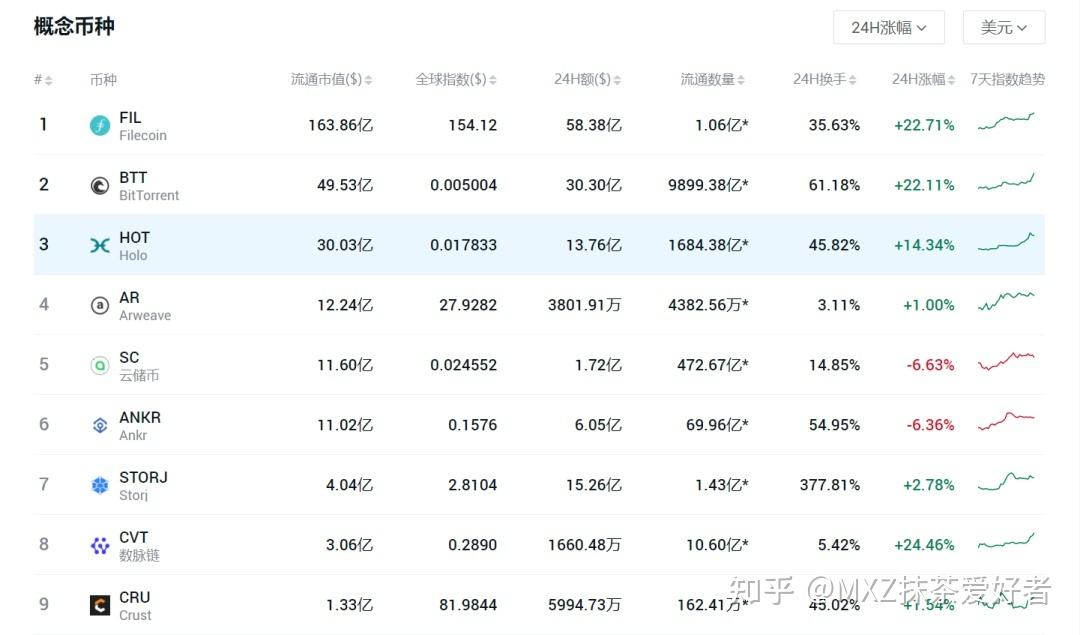Sort by the # rank column arrows
The height and width of the screenshot is (635, 1080).
[x=48, y=81]
